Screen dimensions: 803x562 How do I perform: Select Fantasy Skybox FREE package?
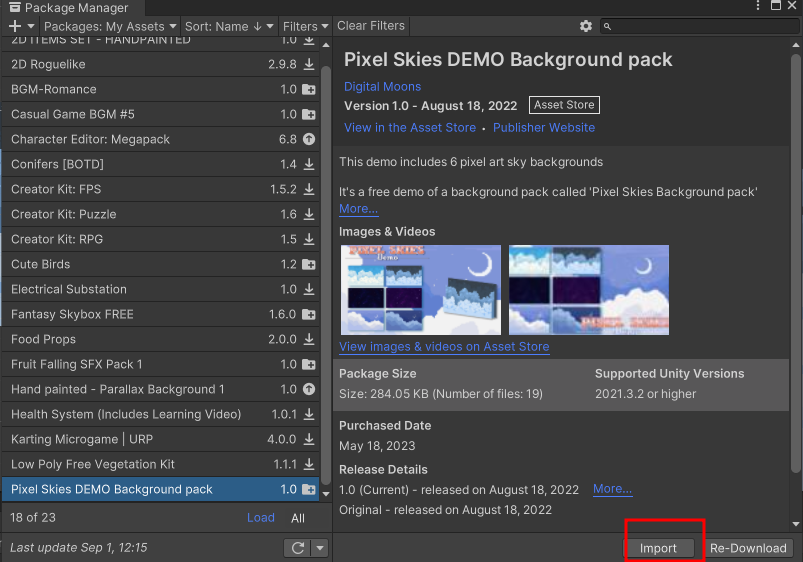click(161, 314)
